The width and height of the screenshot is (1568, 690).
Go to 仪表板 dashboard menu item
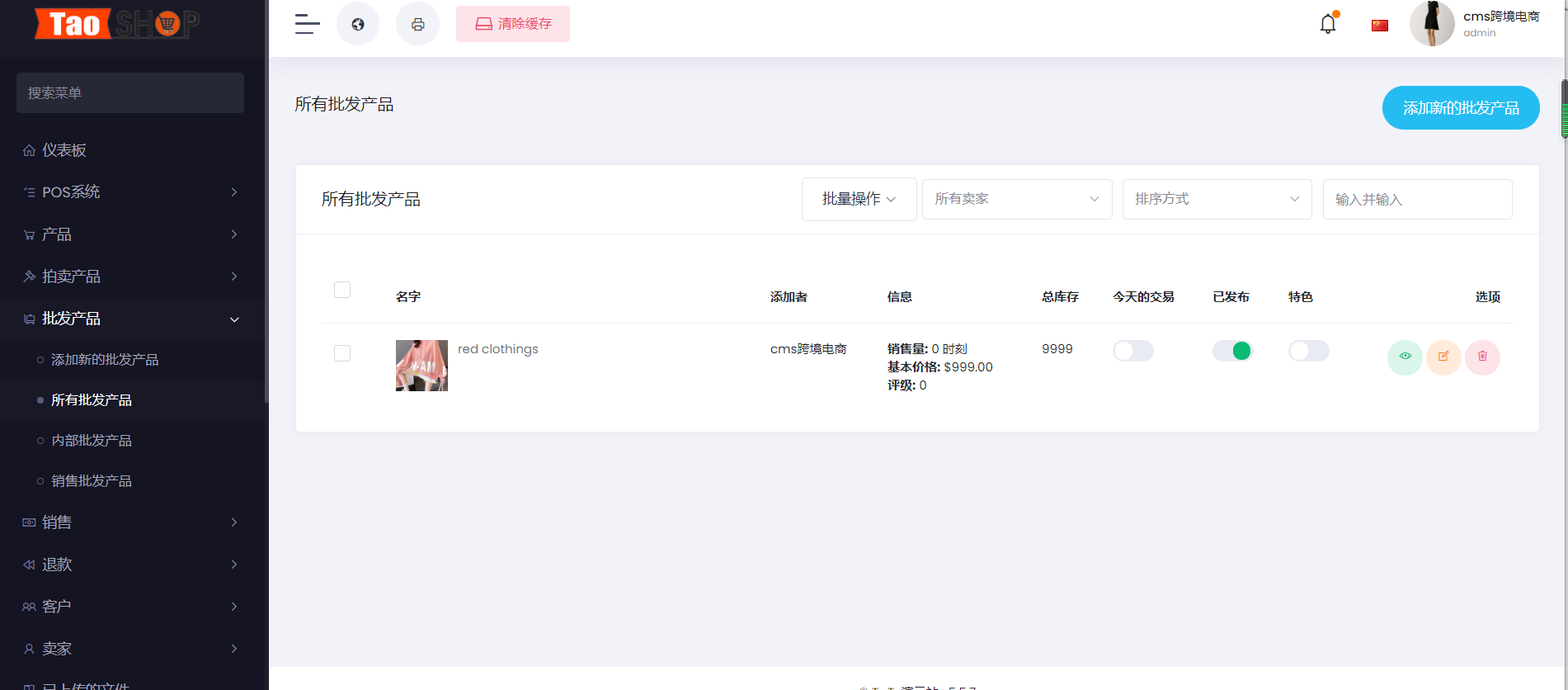point(64,150)
